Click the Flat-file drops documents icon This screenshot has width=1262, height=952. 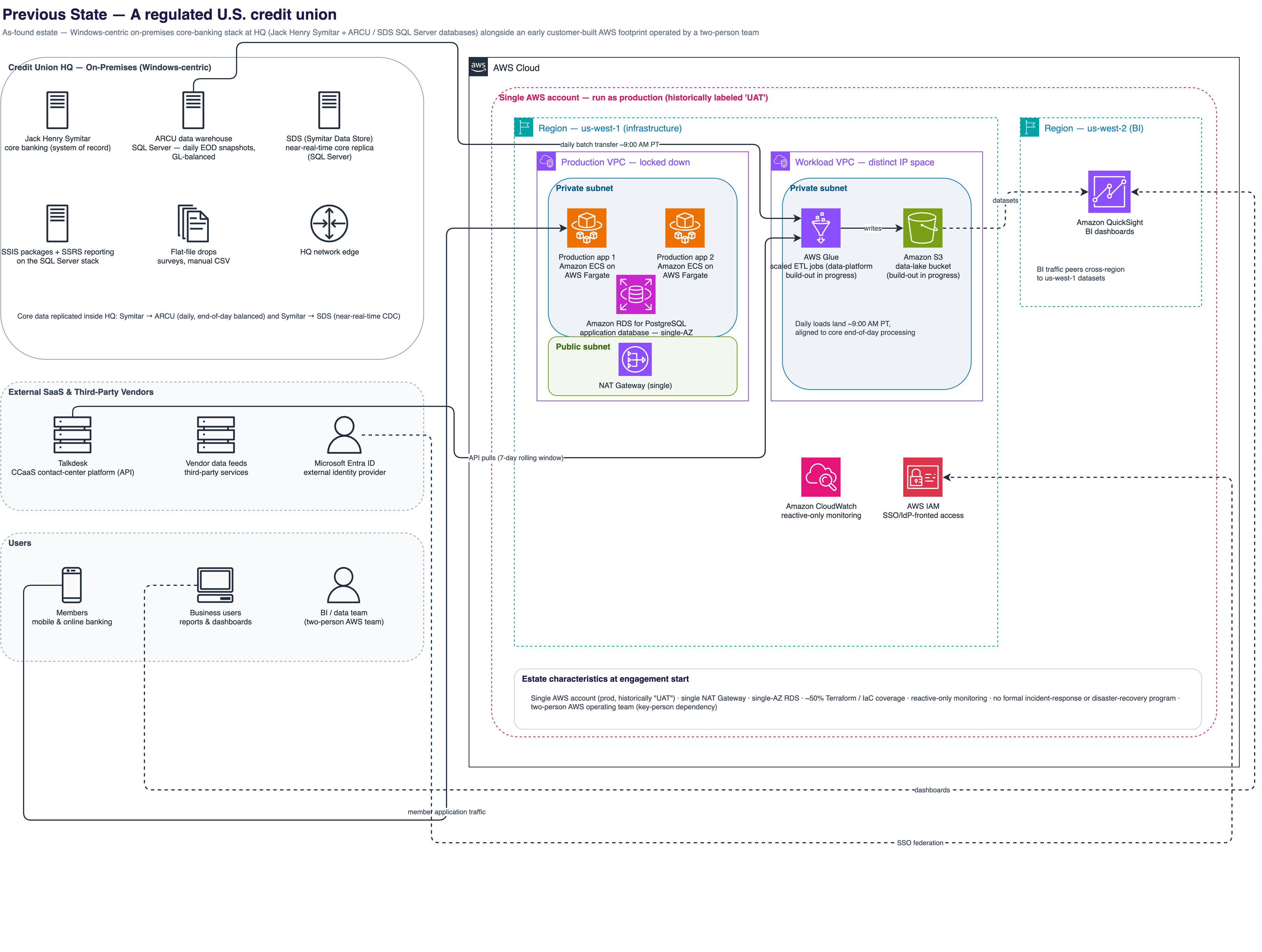pos(193,223)
